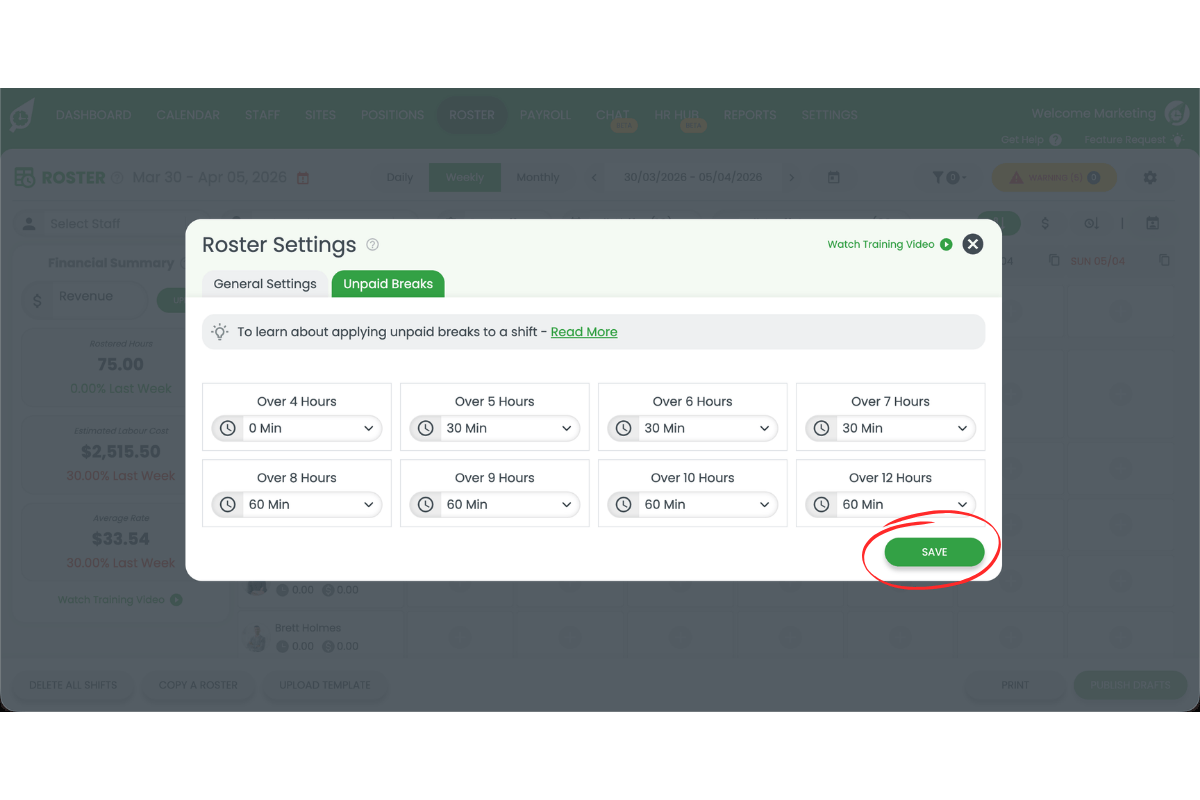Click the settings gear in the roster toolbar

(x=1150, y=177)
